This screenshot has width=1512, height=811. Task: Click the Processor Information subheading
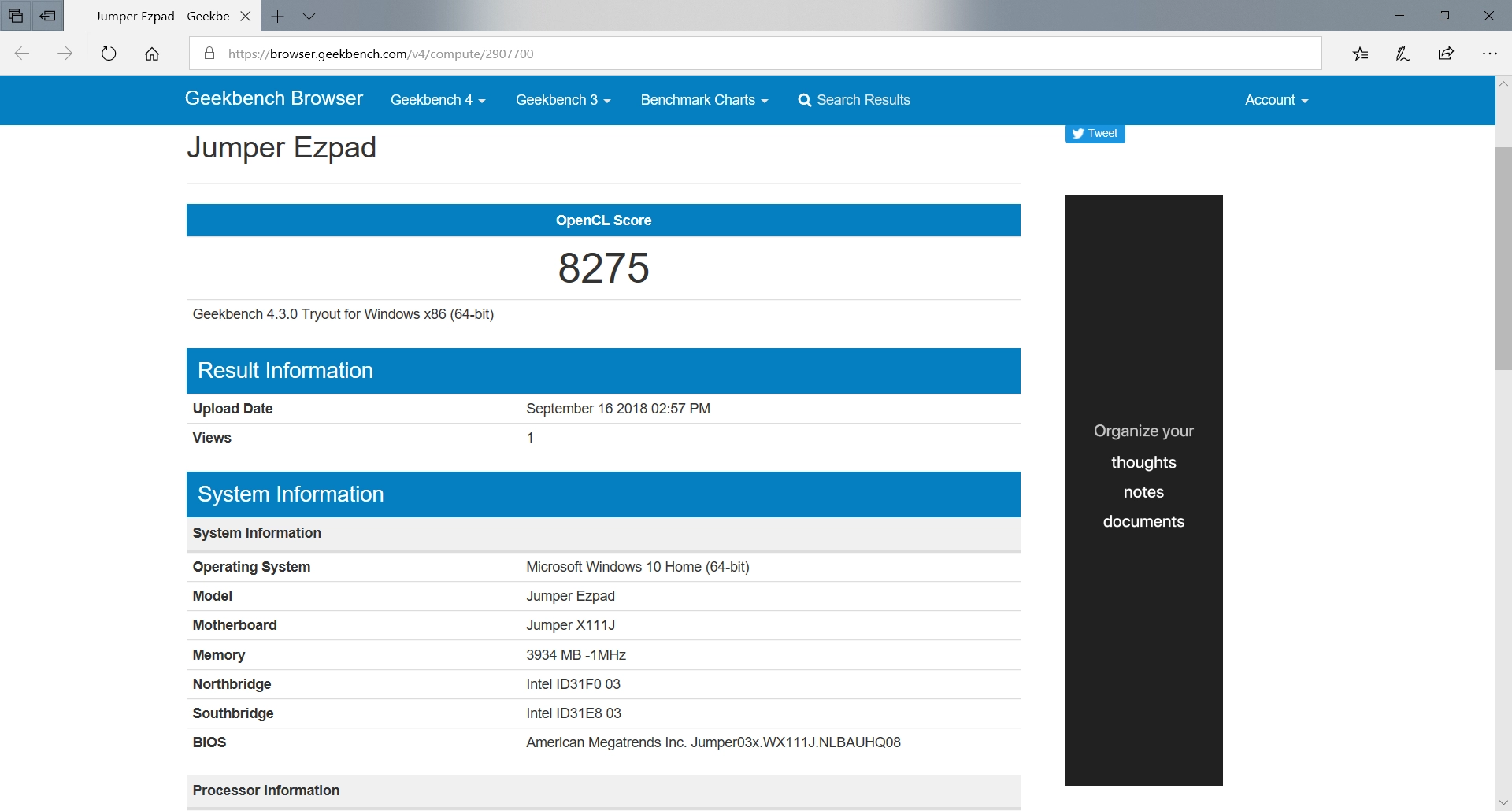[266, 791]
